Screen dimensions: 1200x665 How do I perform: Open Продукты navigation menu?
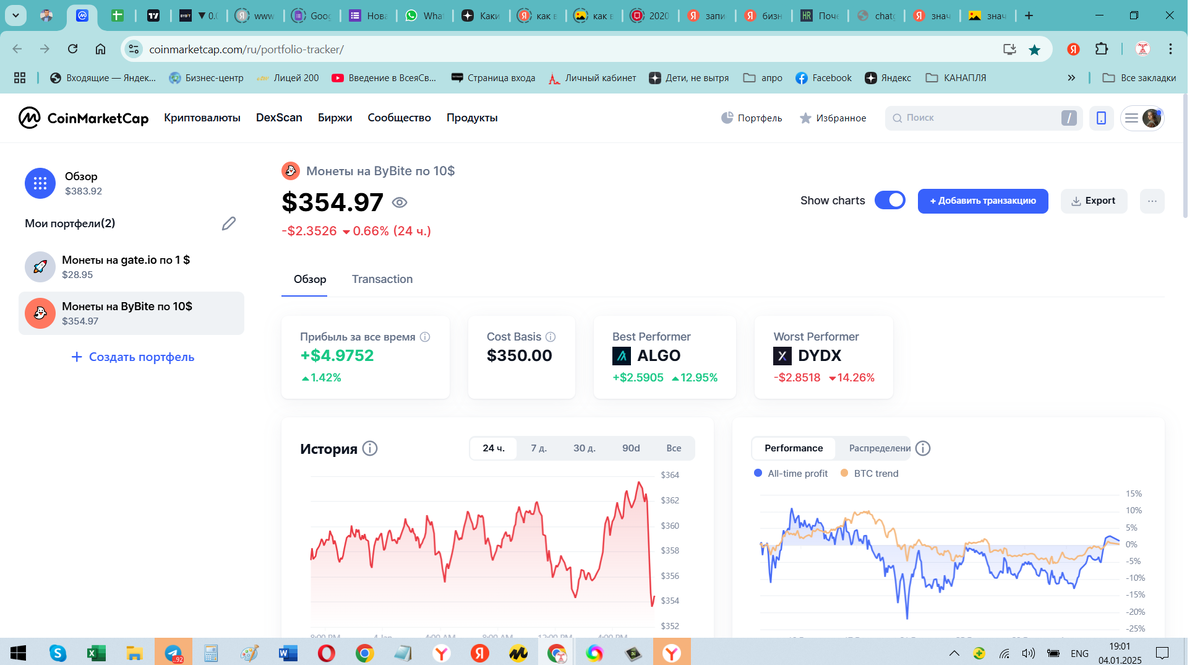(x=472, y=118)
